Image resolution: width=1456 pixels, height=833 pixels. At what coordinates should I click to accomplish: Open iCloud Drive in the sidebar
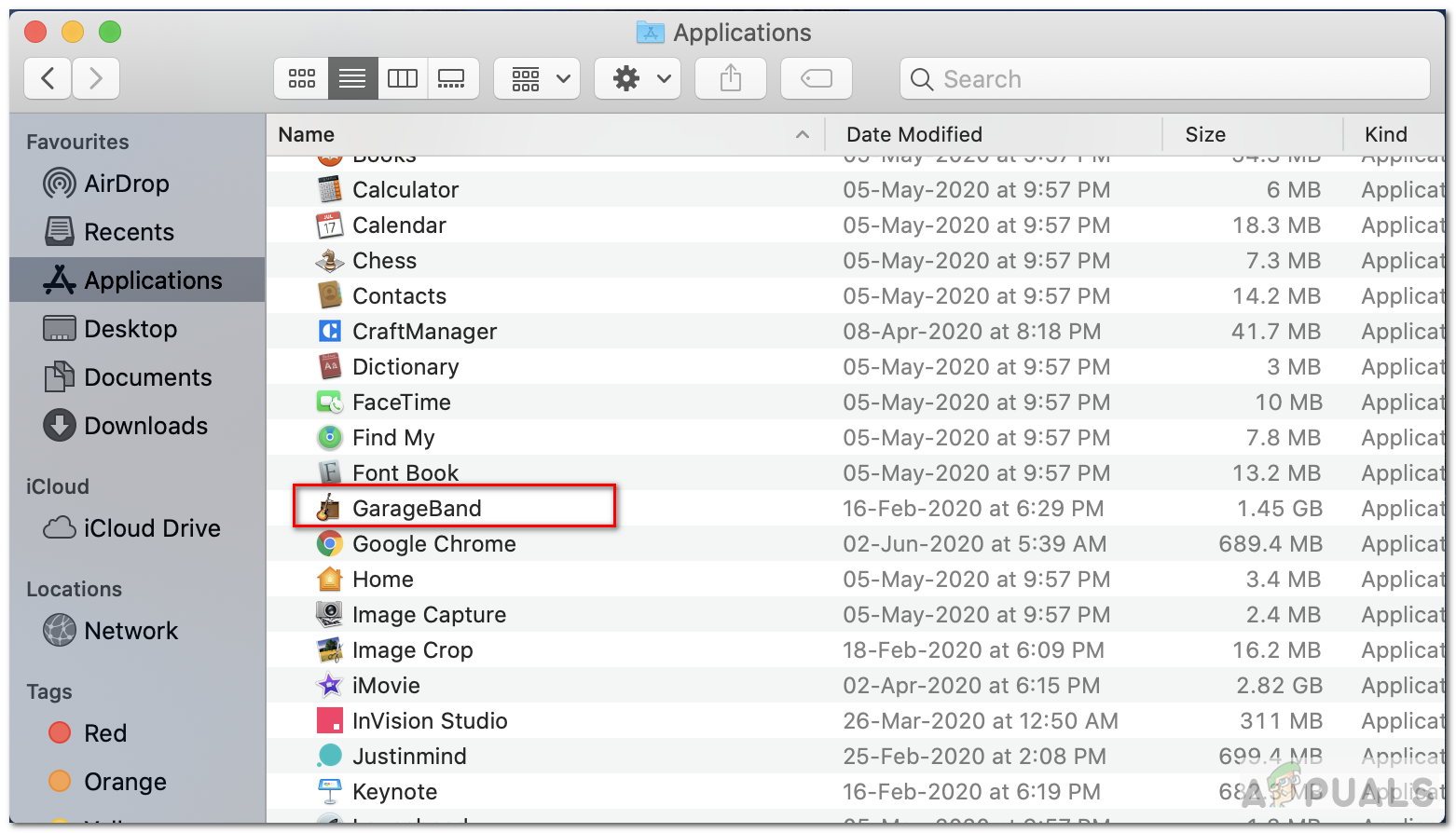coord(137,528)
